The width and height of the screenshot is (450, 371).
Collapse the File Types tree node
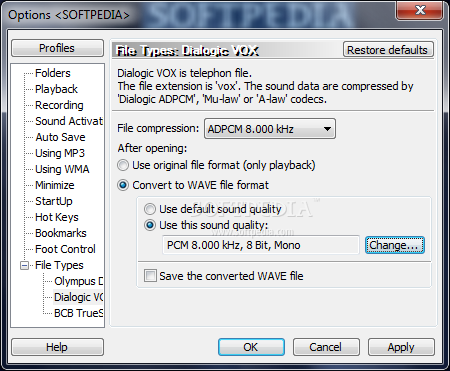point(24,265)
